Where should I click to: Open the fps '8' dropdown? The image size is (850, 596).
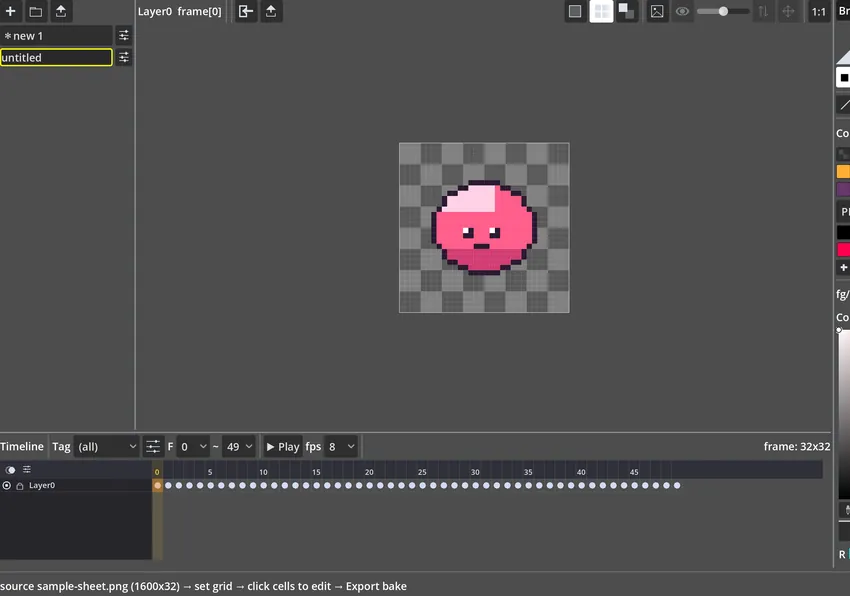(340, 447)
